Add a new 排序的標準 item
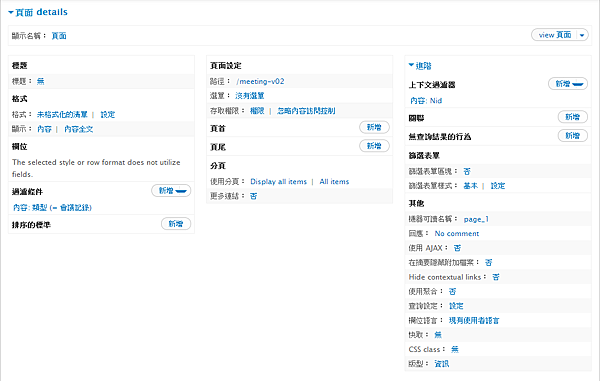The height and width of the screenshot is (381, 600). (x=176, y=224)
